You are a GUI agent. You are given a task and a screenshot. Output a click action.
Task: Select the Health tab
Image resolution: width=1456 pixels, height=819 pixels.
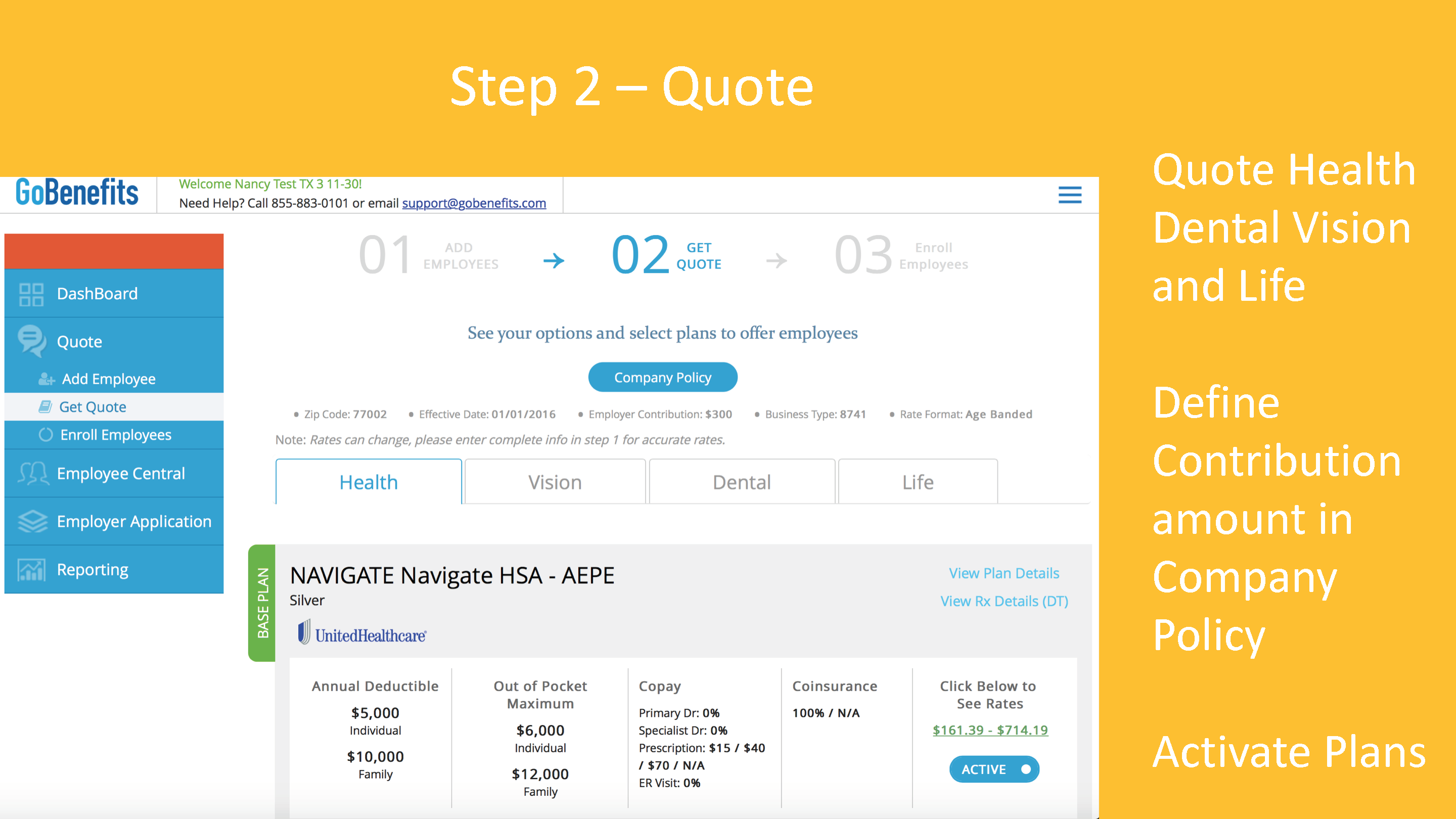pyautogui.click(x=369, y=482)
